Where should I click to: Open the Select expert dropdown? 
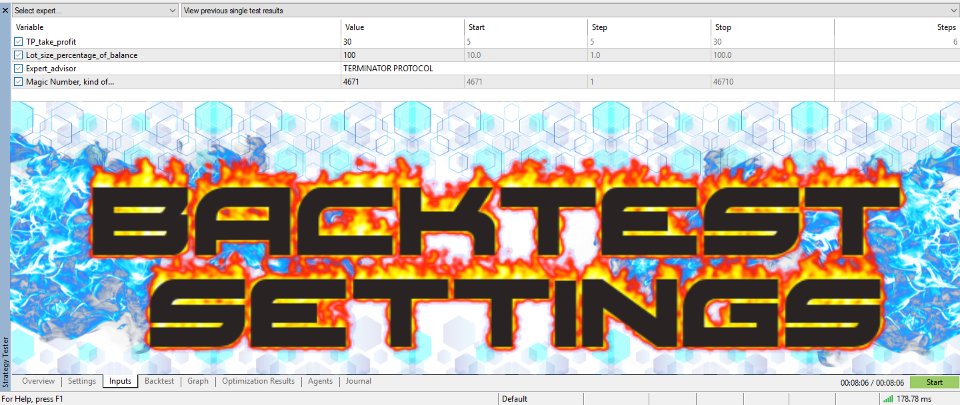[x=95, y=10]
